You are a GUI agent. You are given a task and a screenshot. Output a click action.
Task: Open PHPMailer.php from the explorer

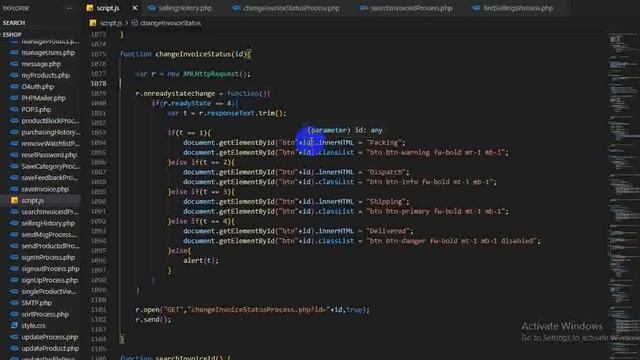tap(43, 98)
